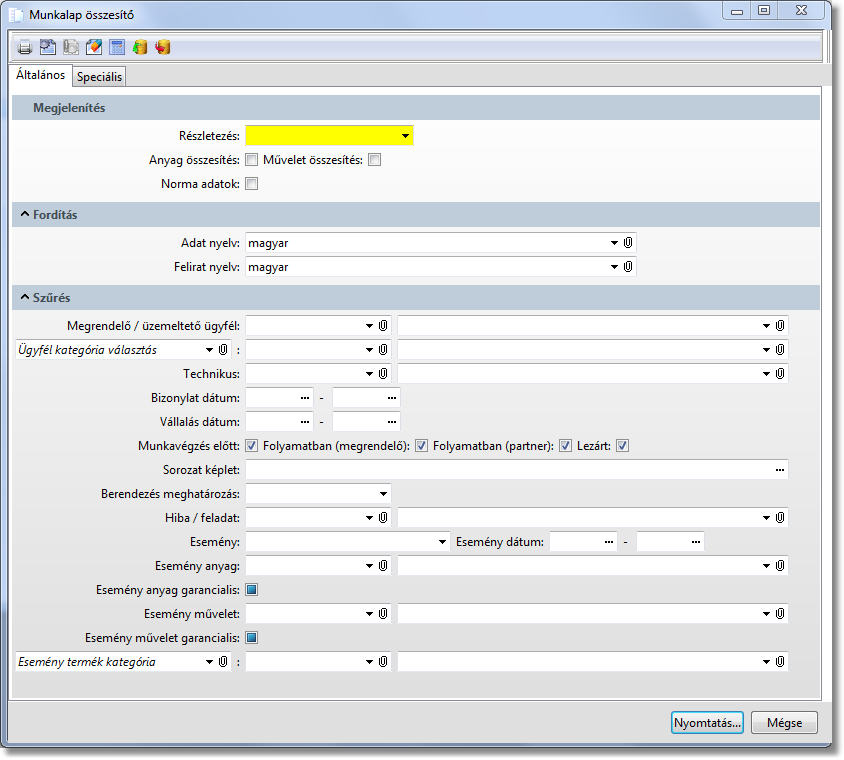Click the Nyomtatás... button
The width and height of the screenshot is (844, 760).
click(x=707, y=722)
